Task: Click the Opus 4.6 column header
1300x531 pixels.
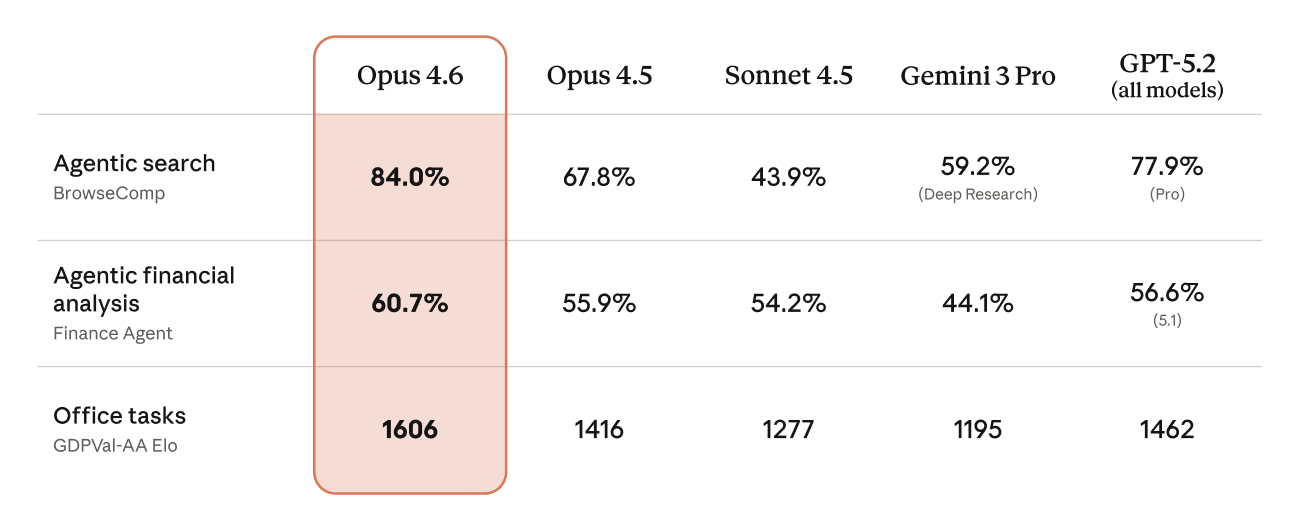Action: tap(410, 77)
